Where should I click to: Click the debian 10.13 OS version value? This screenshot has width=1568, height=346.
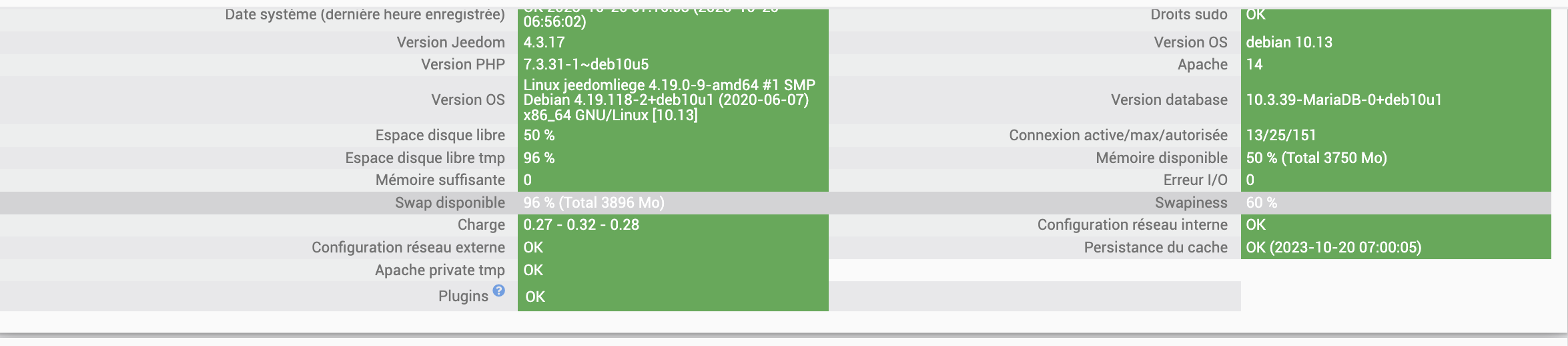coord(1288,42)
